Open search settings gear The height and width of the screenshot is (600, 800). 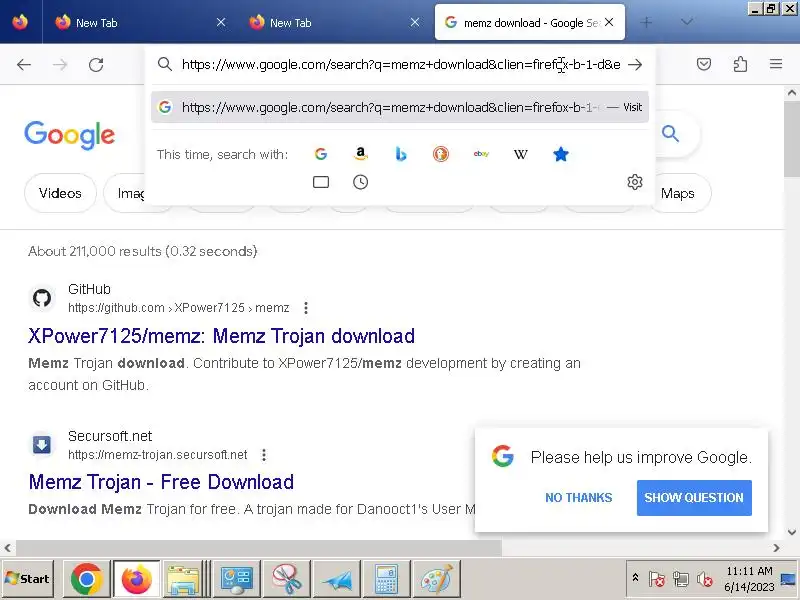click(635, 182)
